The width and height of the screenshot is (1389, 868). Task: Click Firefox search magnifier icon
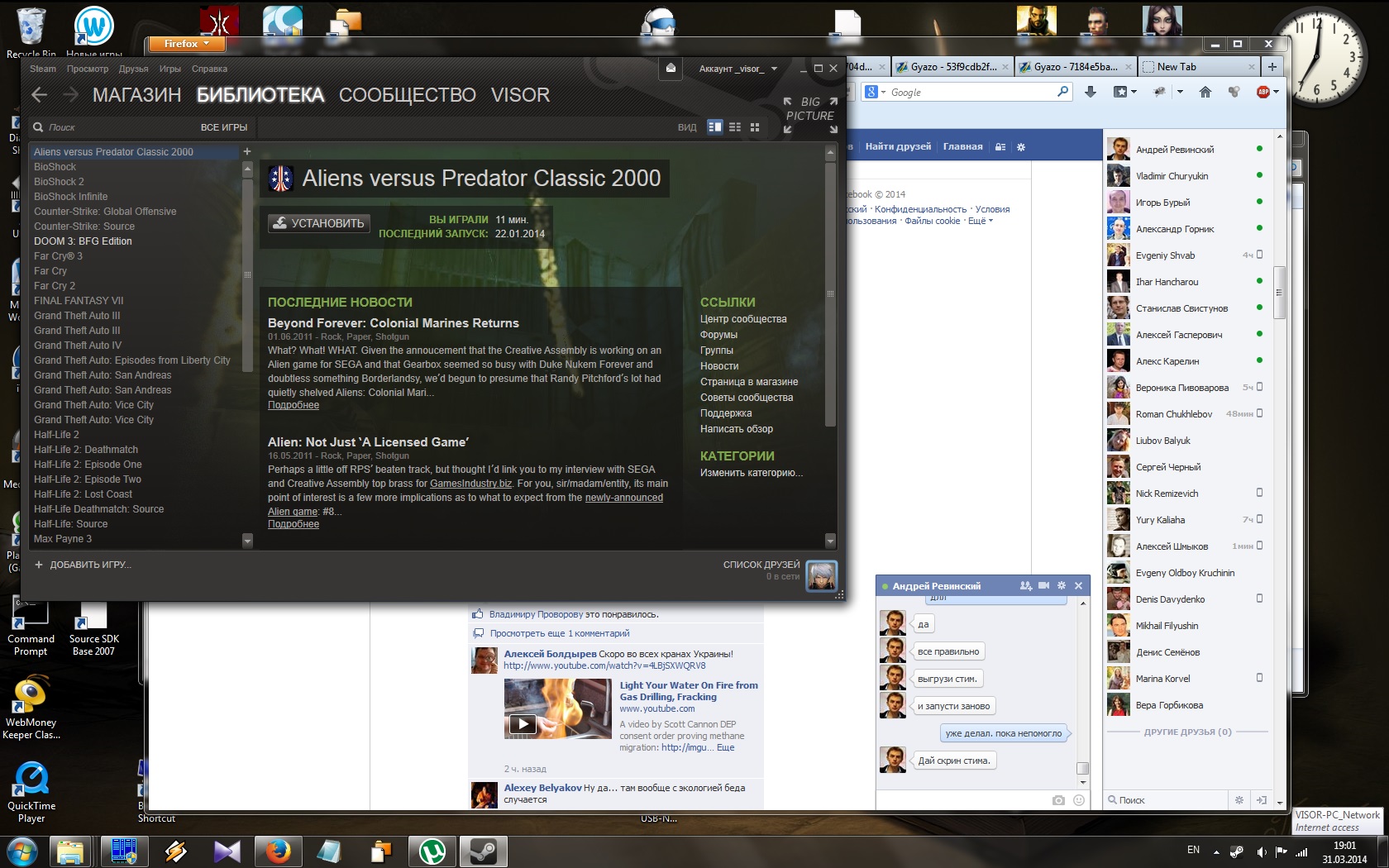1063,92
